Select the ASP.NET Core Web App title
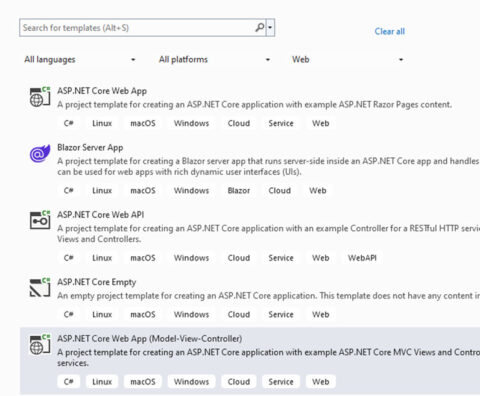The width and height of the screenshot is (480, 396). coord(102,91)
